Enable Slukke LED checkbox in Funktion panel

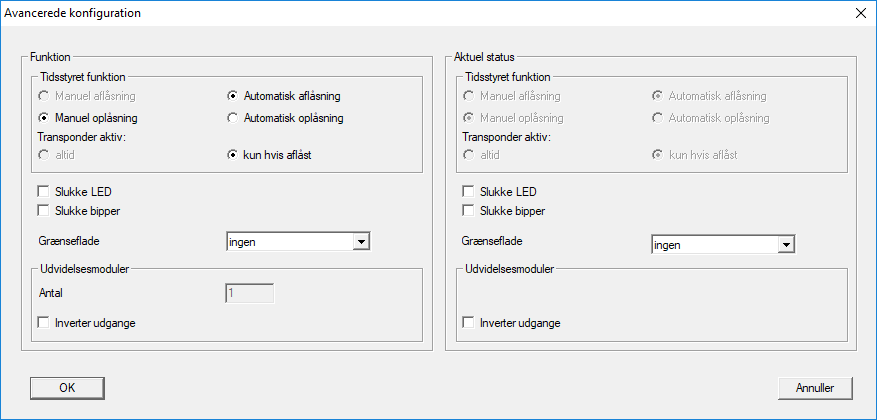43,191
